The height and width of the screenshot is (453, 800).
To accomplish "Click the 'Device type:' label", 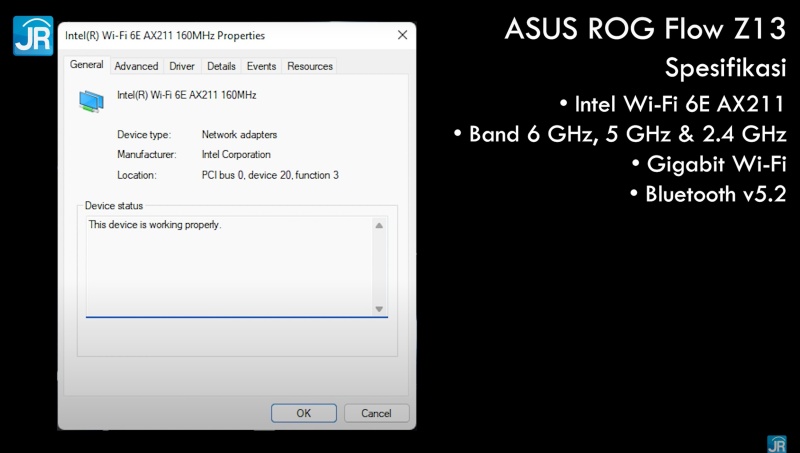I will [x=144, y=135].
